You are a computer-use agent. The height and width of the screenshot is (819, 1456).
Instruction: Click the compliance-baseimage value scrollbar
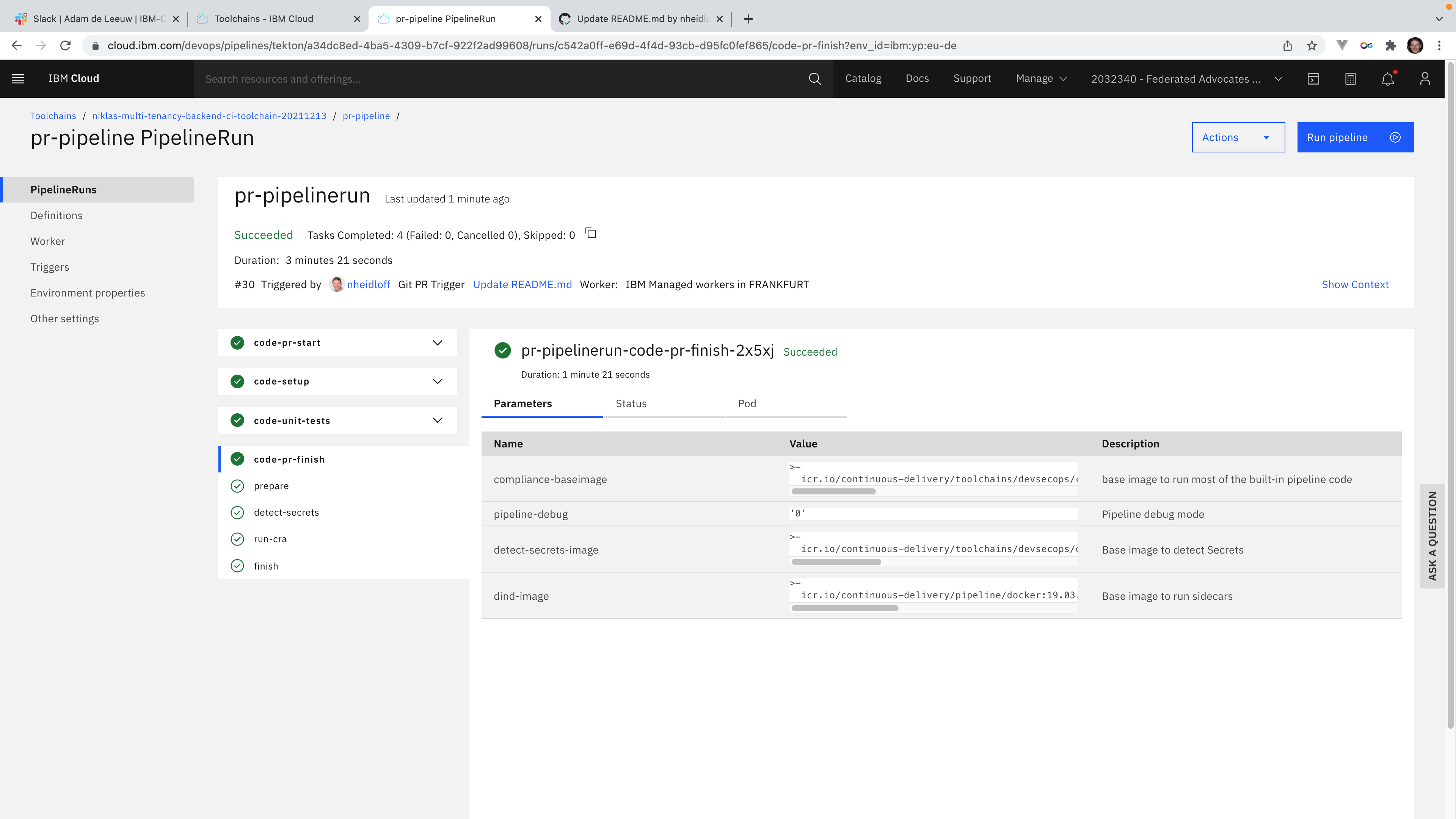(833, 492)
